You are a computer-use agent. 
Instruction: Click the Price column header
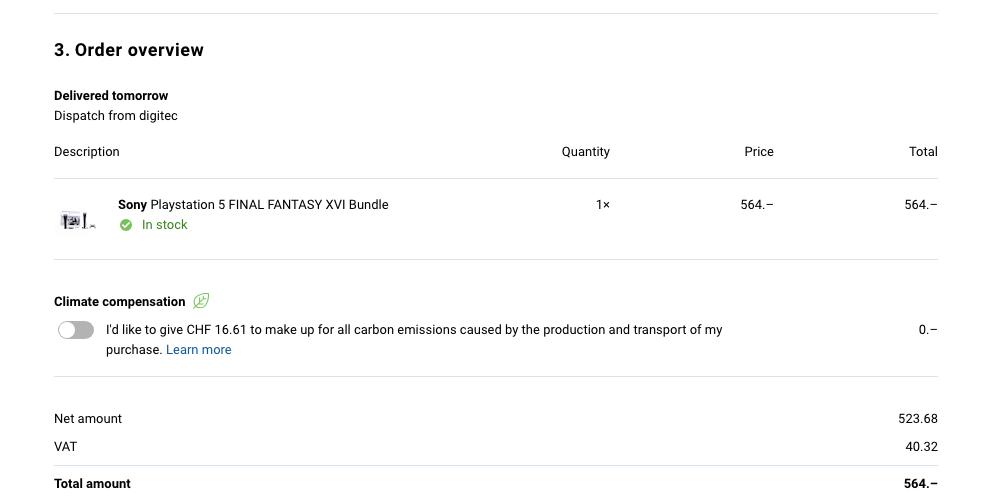click(x=759, y=152)
